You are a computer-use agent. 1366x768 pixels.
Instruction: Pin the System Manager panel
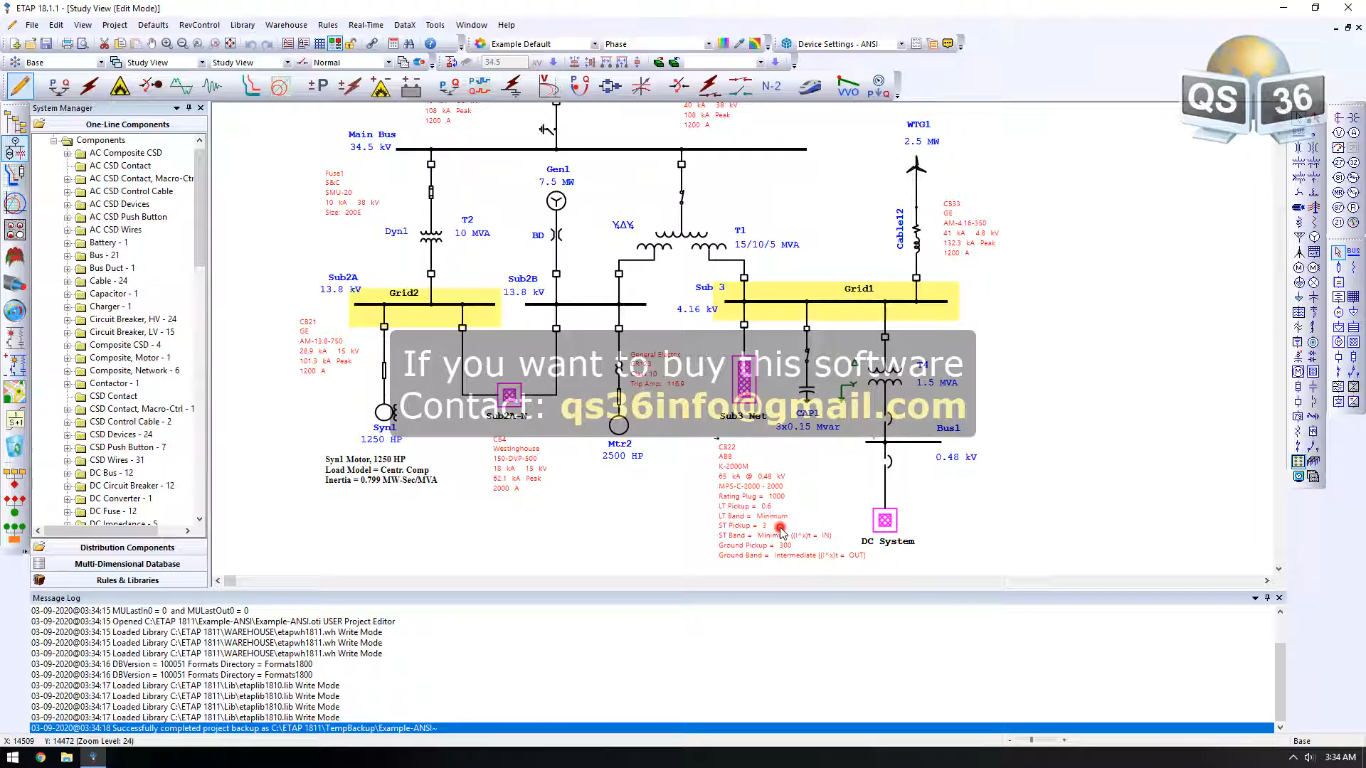[188, 107]
